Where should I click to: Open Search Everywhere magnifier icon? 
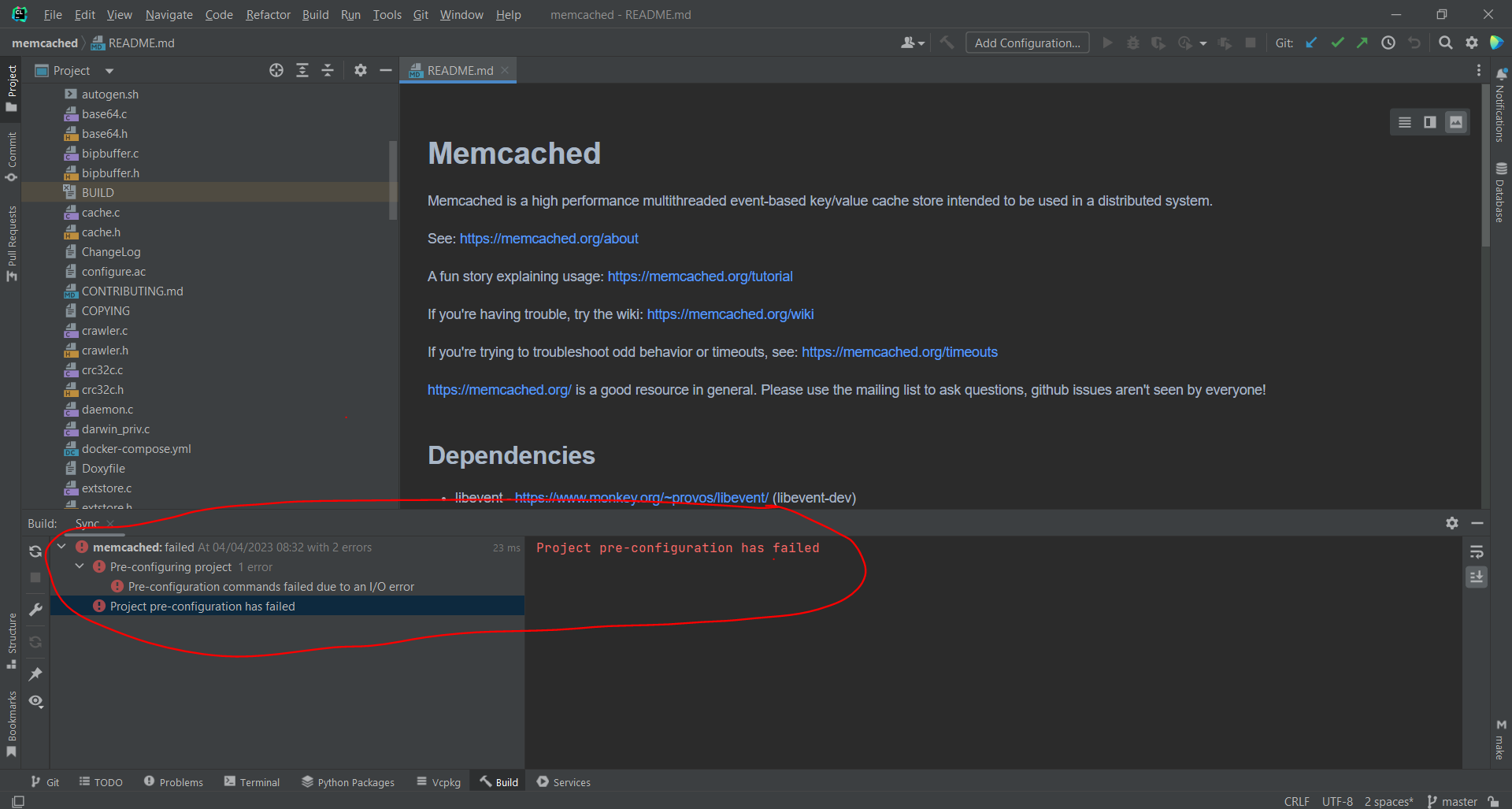1446,43
